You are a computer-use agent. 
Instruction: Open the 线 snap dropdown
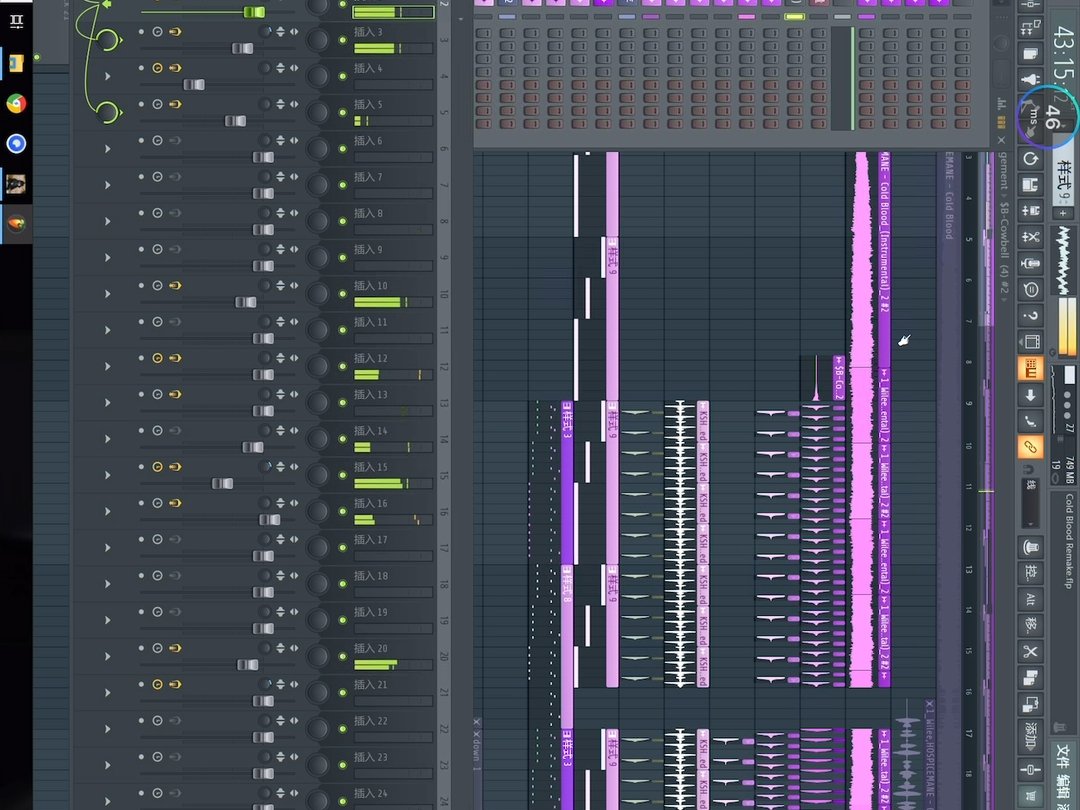(x=1030, y=501)
